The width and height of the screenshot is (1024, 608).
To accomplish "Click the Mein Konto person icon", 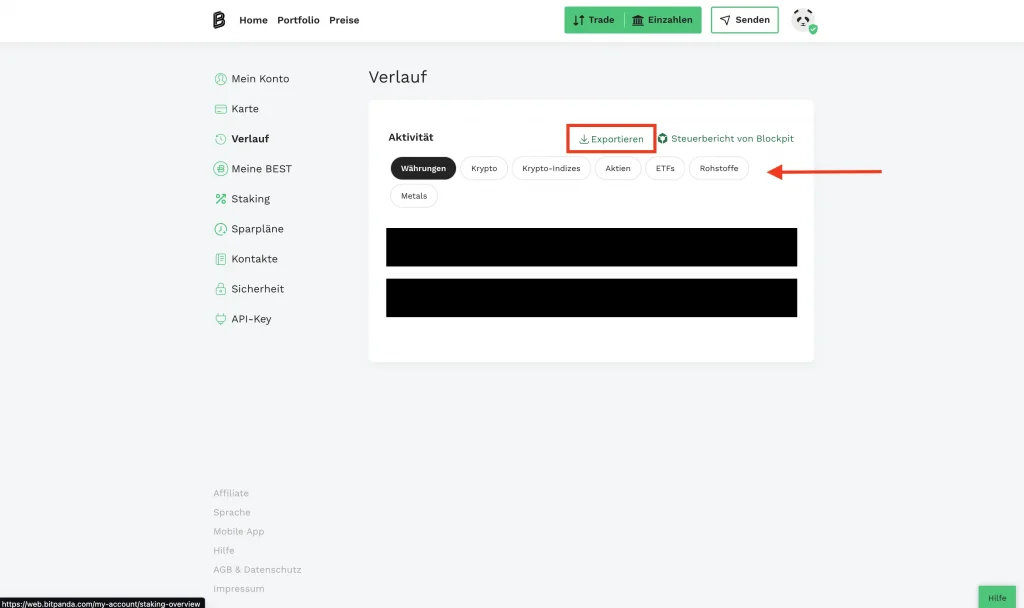I will pyautogui.click(x=221, y=79).
